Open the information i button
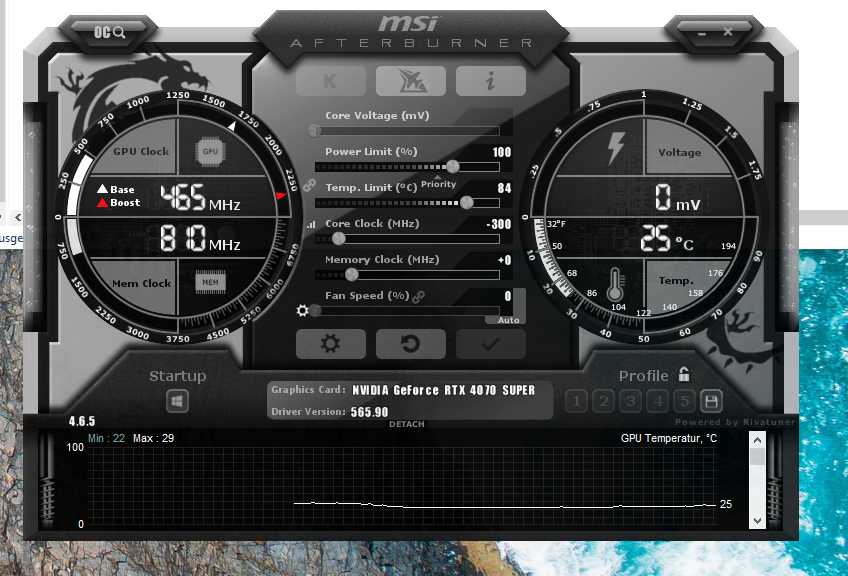848x576 pixels. [491, 81]
